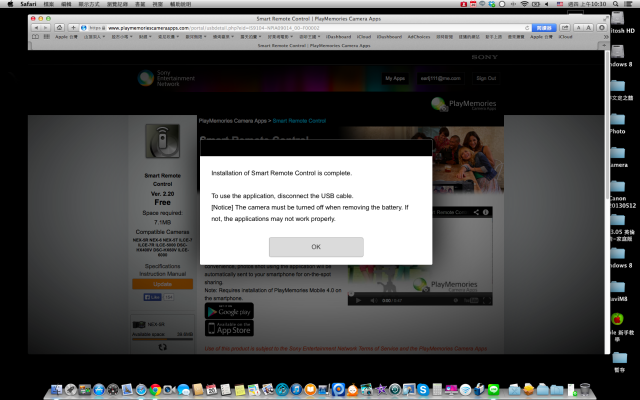640x400 pixels.
Task: Open the Share icon in Safari toolbar
Action: tap(565, 28)
